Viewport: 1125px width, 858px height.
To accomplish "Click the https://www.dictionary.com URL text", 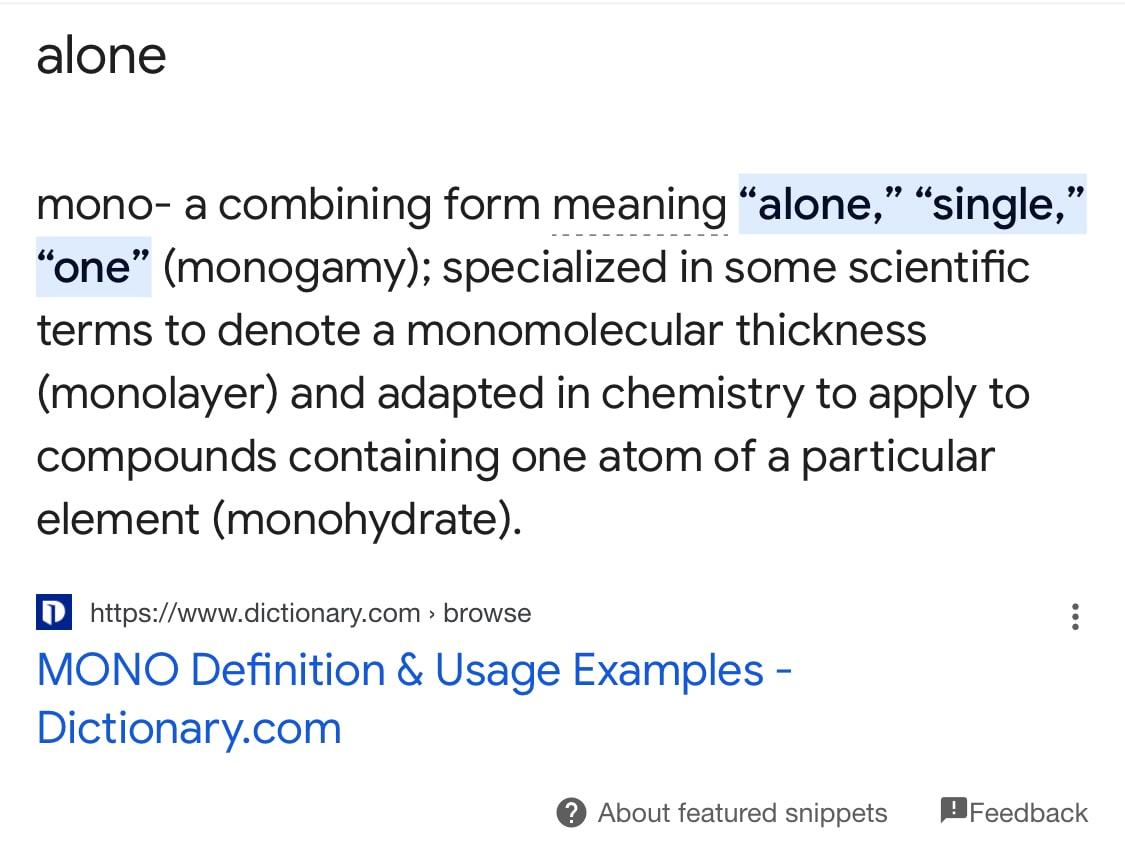I will click(255, 613).
